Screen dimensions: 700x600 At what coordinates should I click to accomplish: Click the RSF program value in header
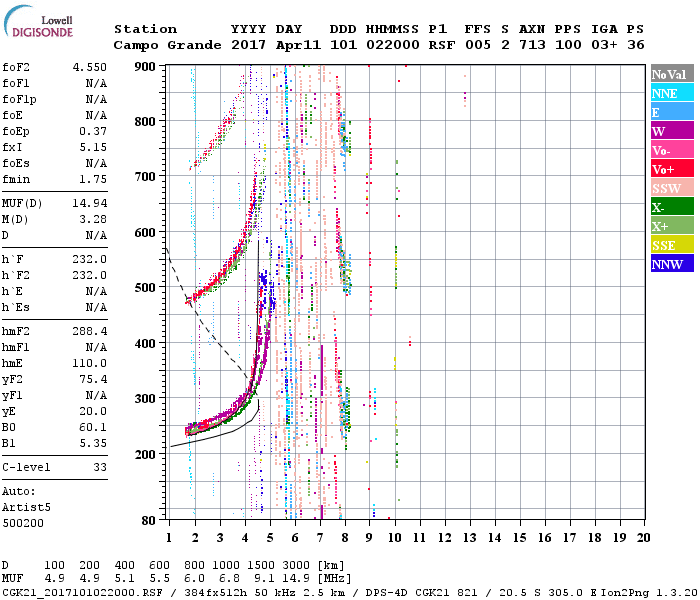click(442, 45)
